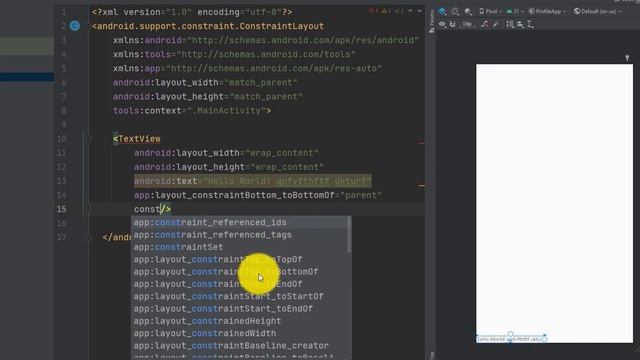640x360 pixels.
Task: Click the orientation/night mode icon in preview toolbar
Action: tap(455, 11)
